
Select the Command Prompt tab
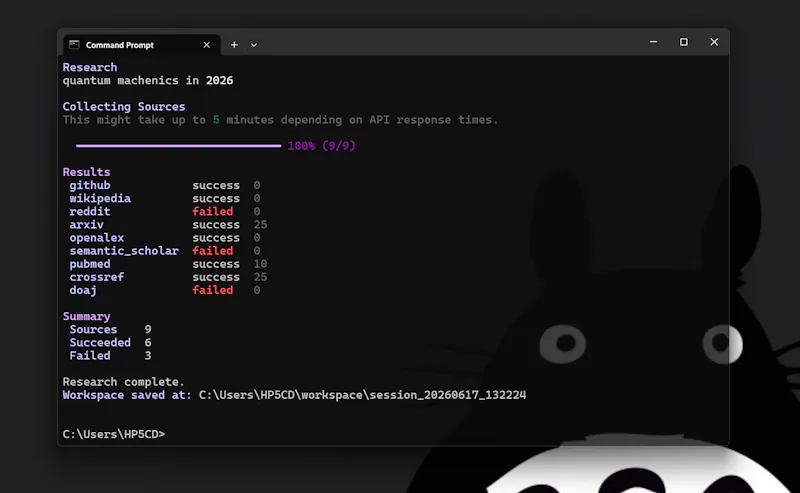[142, 45]
